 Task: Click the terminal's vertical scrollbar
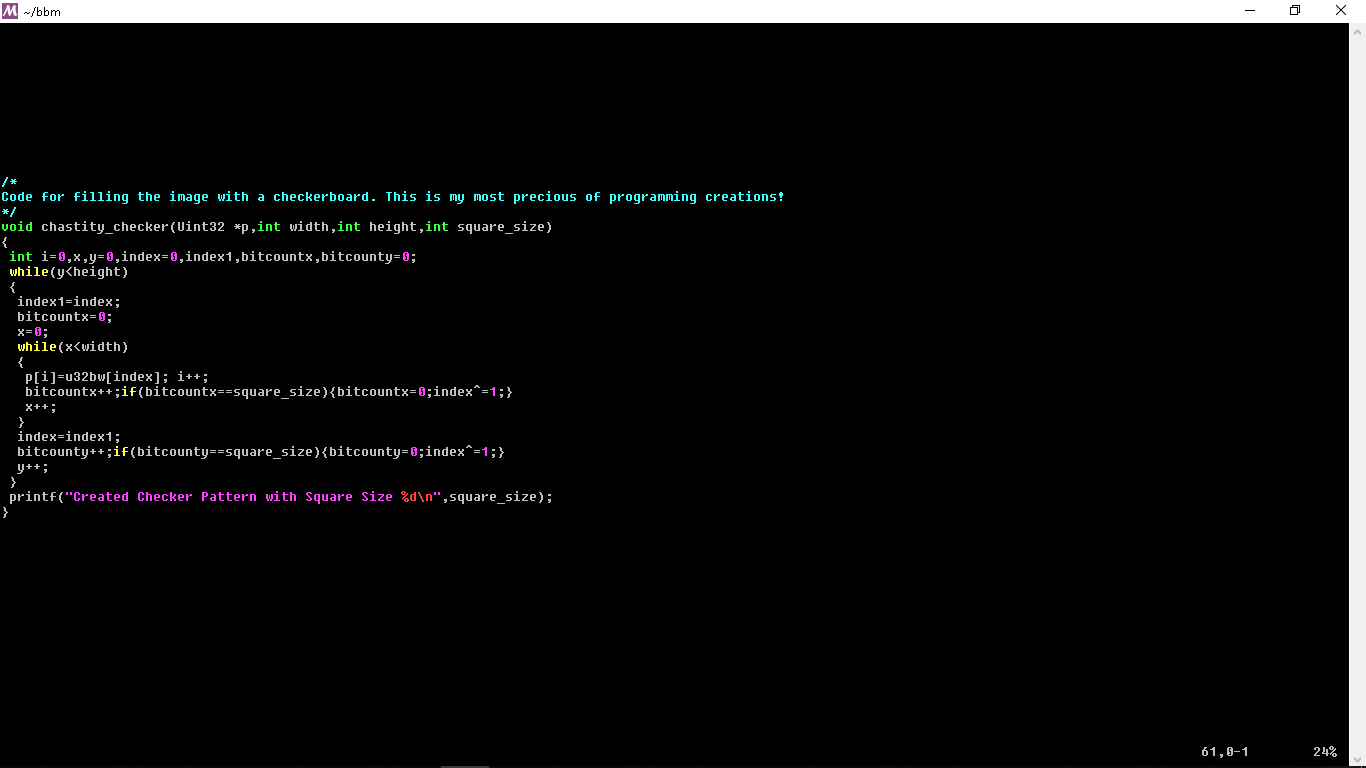pyautogui.click(x=1357, y=395)
